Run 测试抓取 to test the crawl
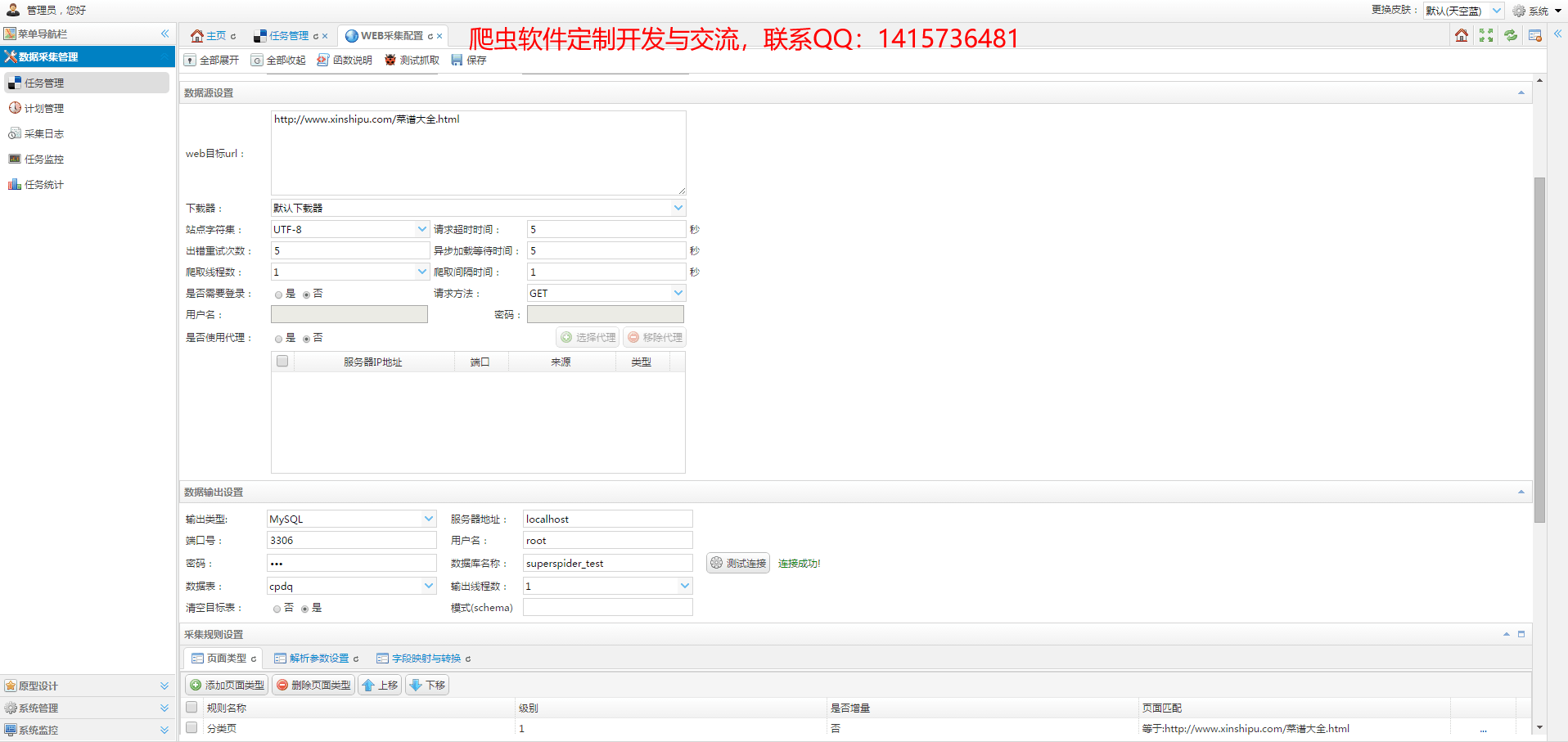 (410, 60)
